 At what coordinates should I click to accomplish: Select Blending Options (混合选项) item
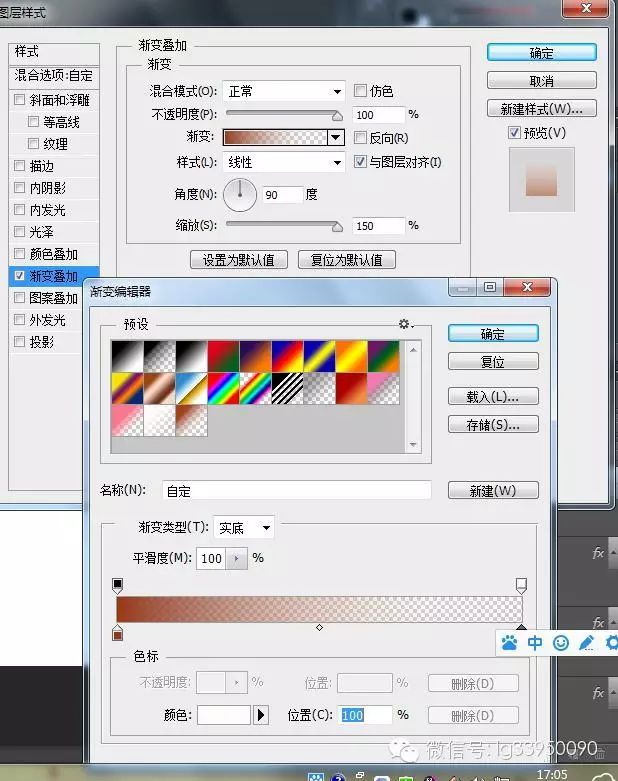click(x=54, y=75)
